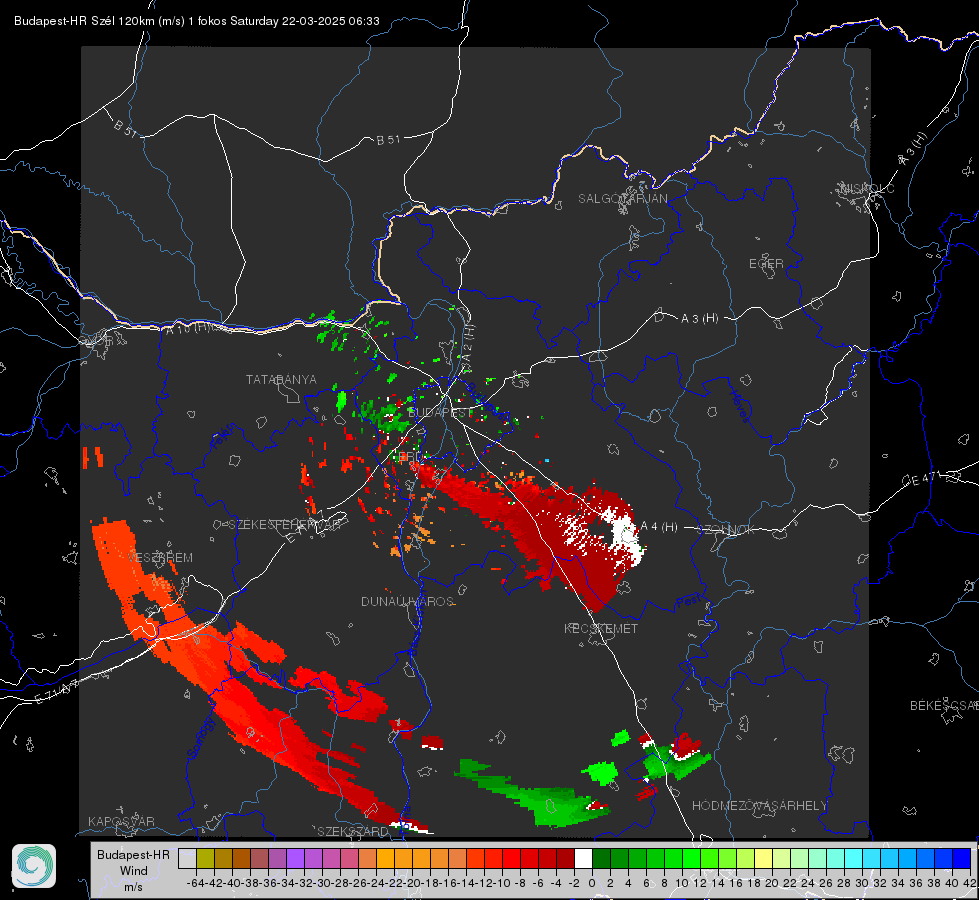Click the TATABÁNYA city label
979x900 pixels.
click(x=281, y=380)
